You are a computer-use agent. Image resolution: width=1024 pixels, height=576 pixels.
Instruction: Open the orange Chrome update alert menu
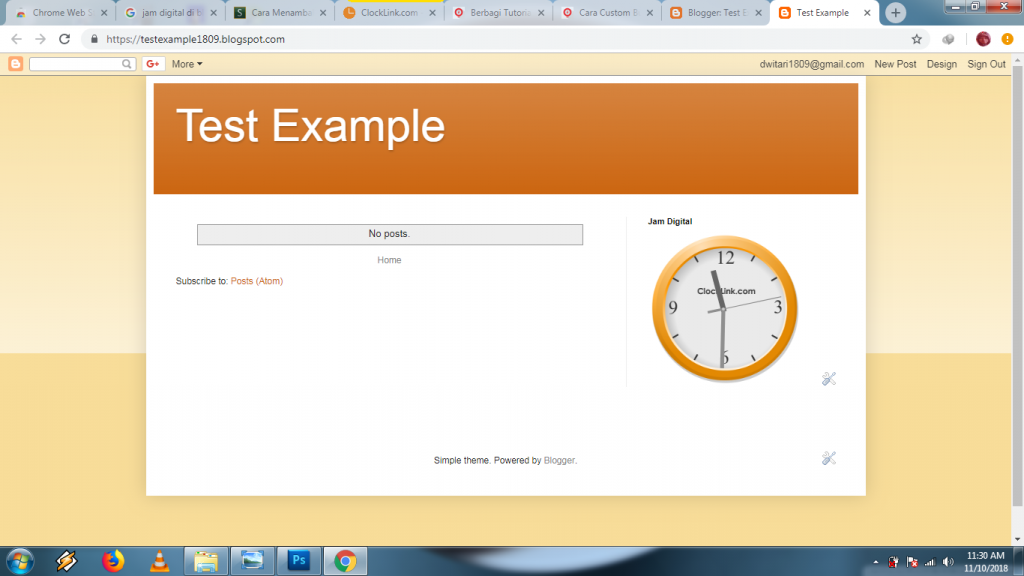tap(1008, 39)
